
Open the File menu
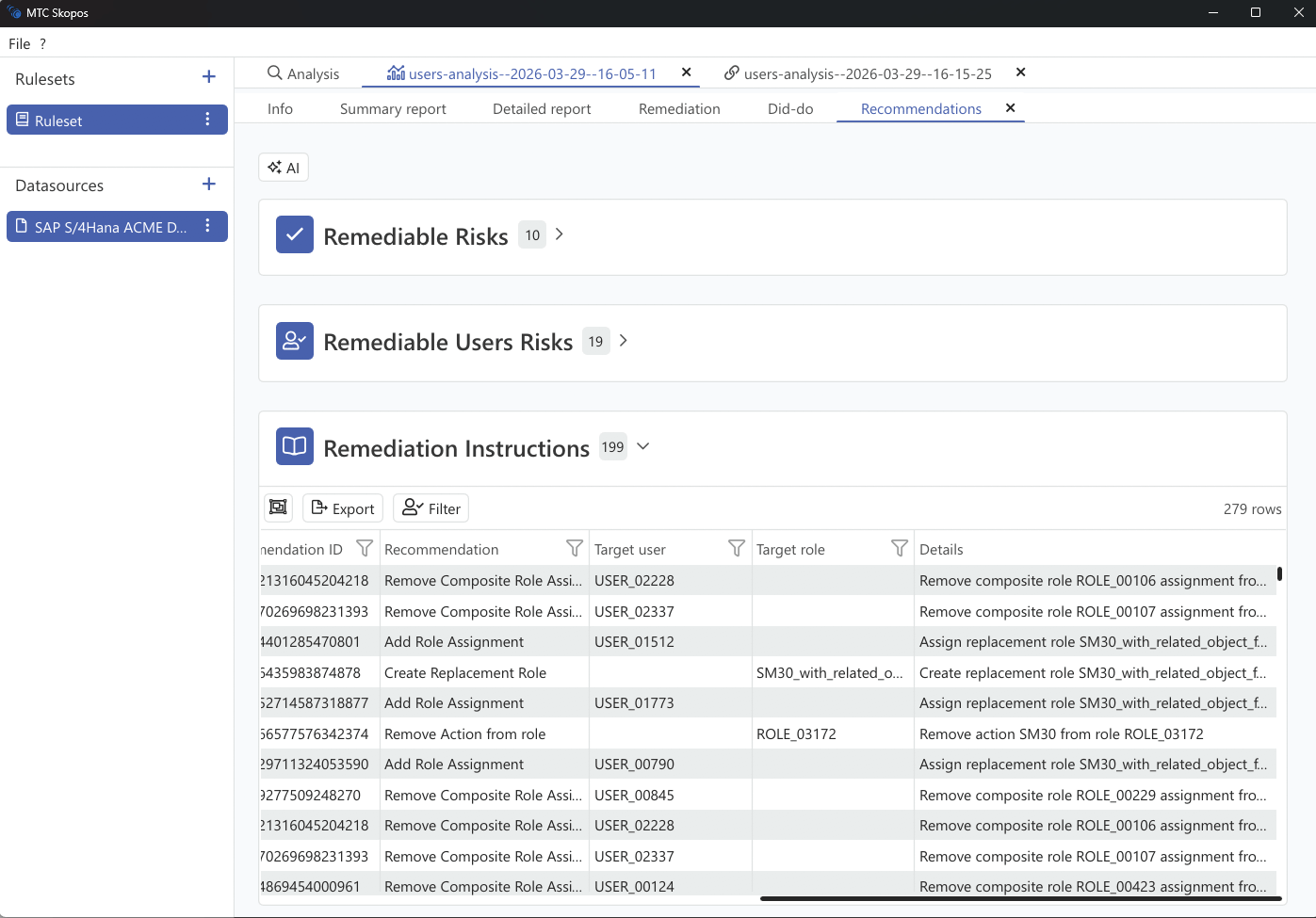coord(19,43)
